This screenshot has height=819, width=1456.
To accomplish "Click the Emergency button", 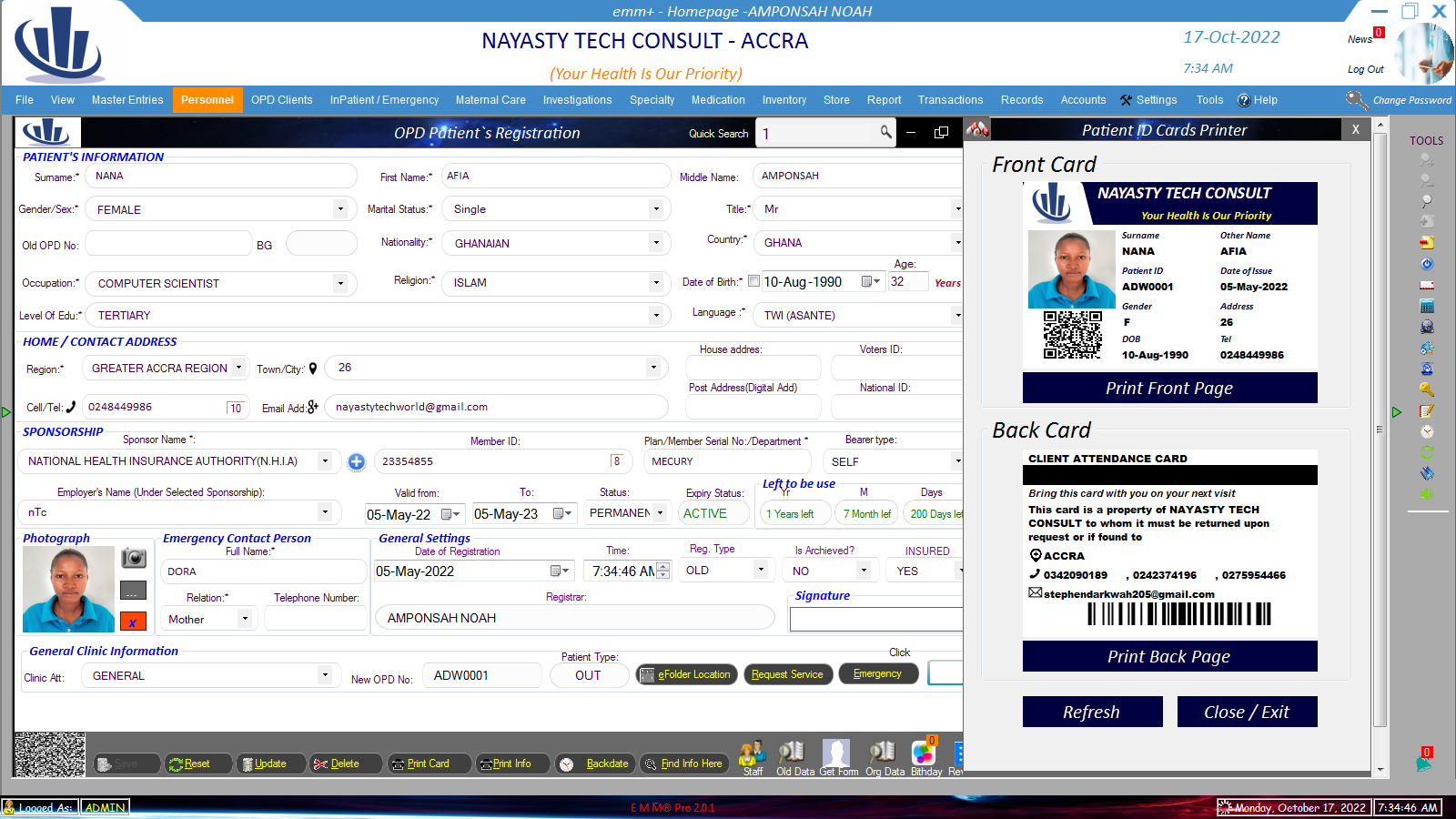I will click(877, 673).
